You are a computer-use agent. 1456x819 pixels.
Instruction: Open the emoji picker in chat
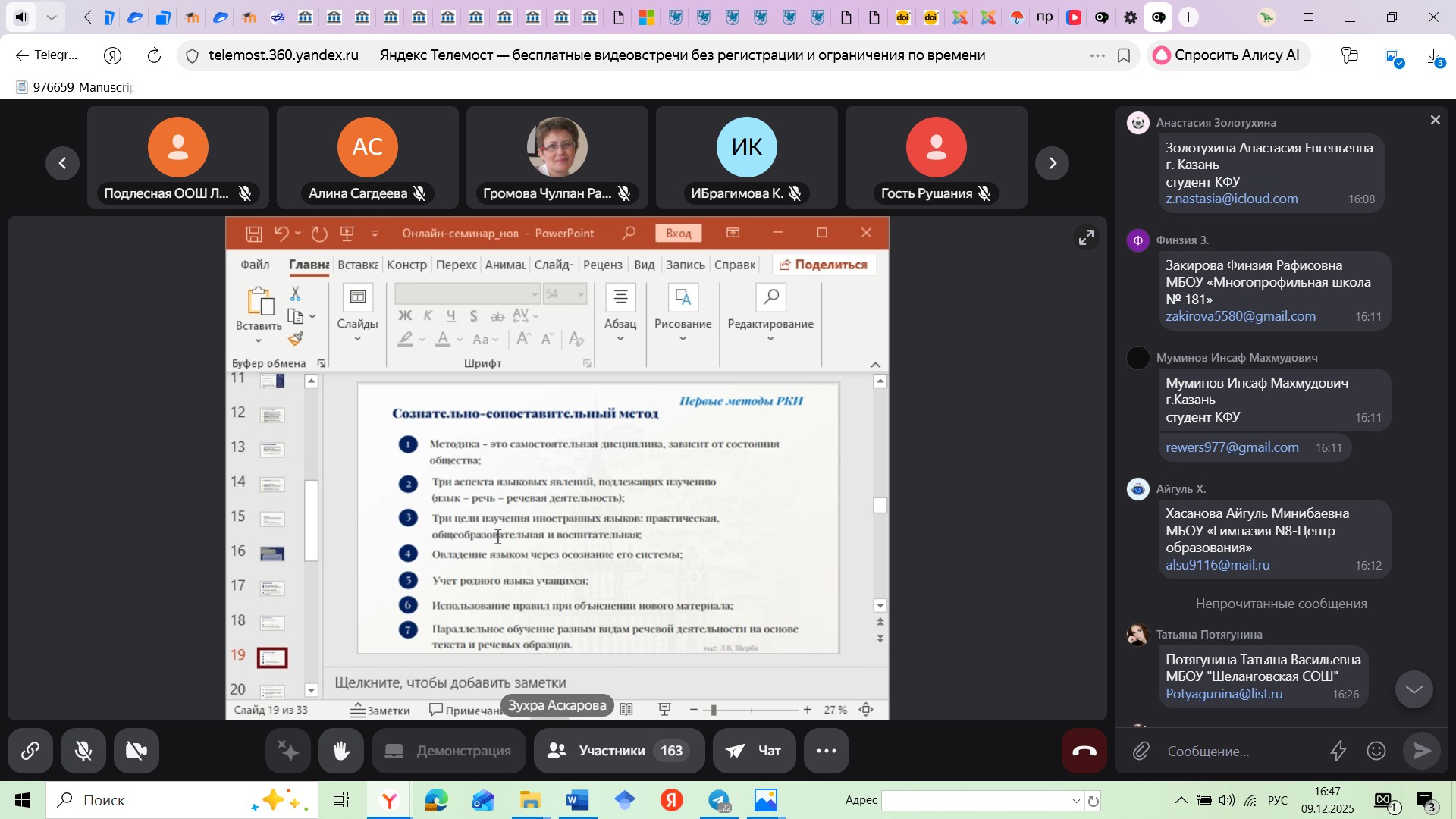[x=1376, y=752]
